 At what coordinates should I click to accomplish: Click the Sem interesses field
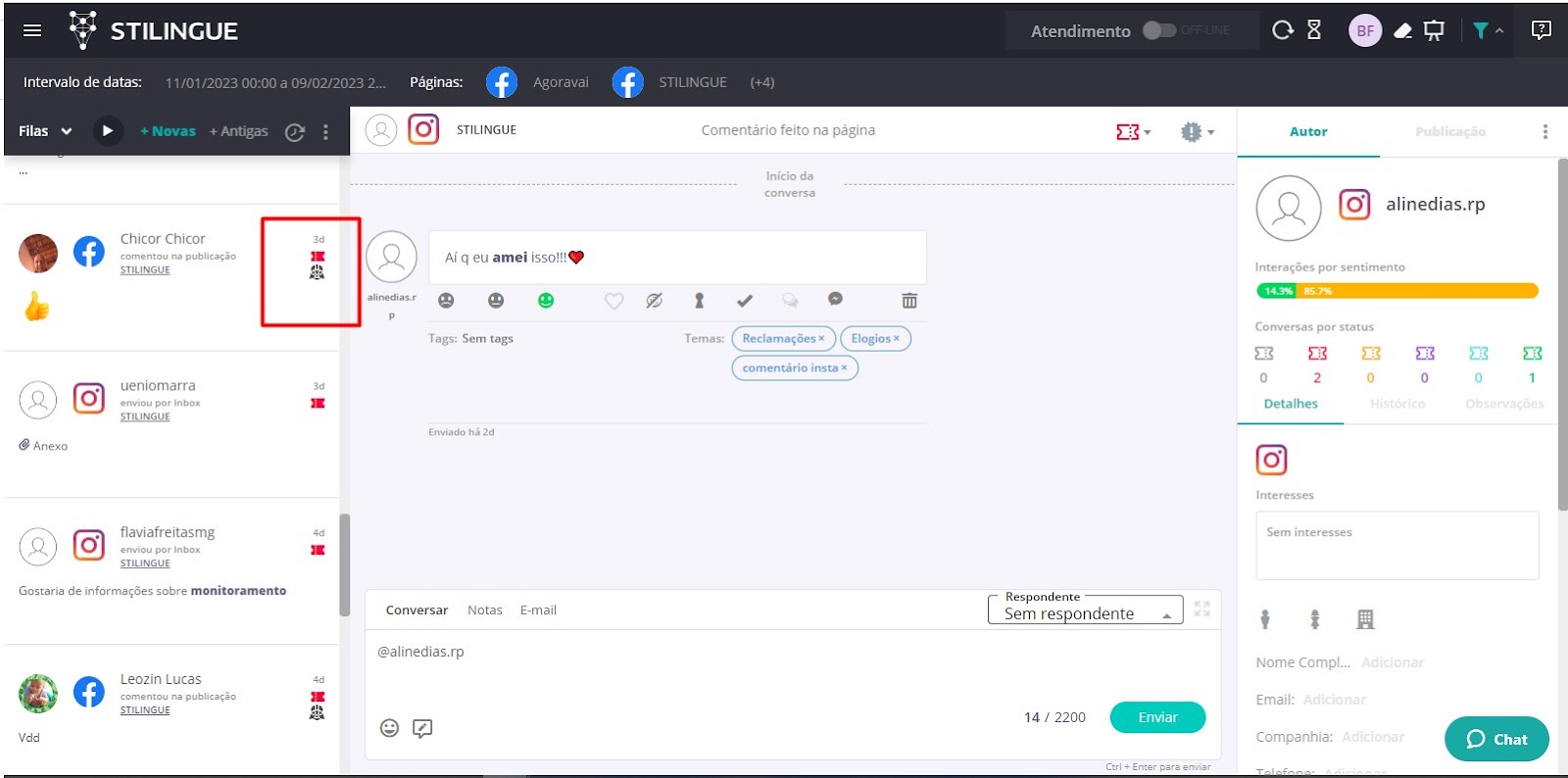coord(1396,546)
